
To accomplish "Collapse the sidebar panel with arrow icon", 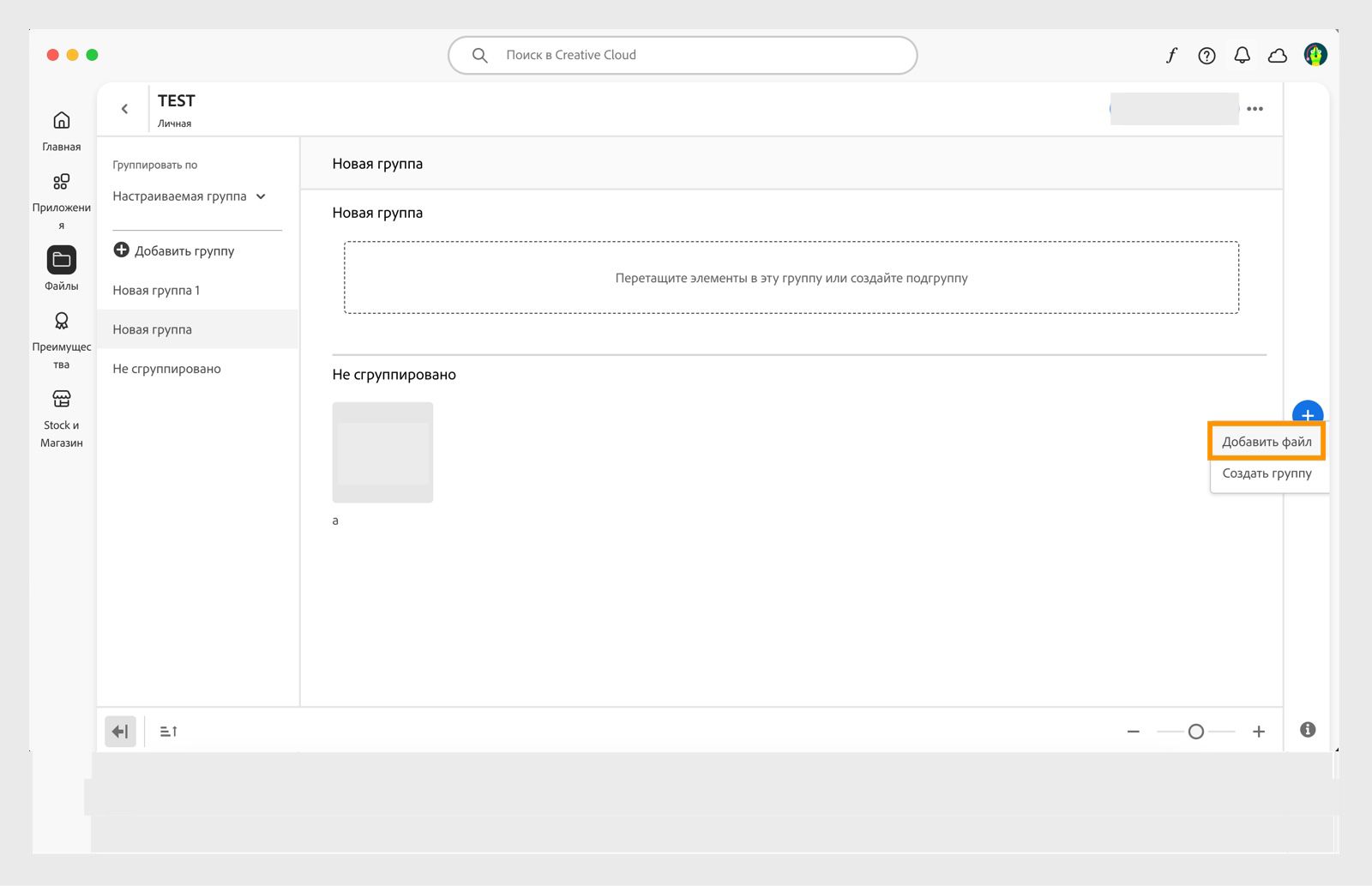I will tap(120, 732).
